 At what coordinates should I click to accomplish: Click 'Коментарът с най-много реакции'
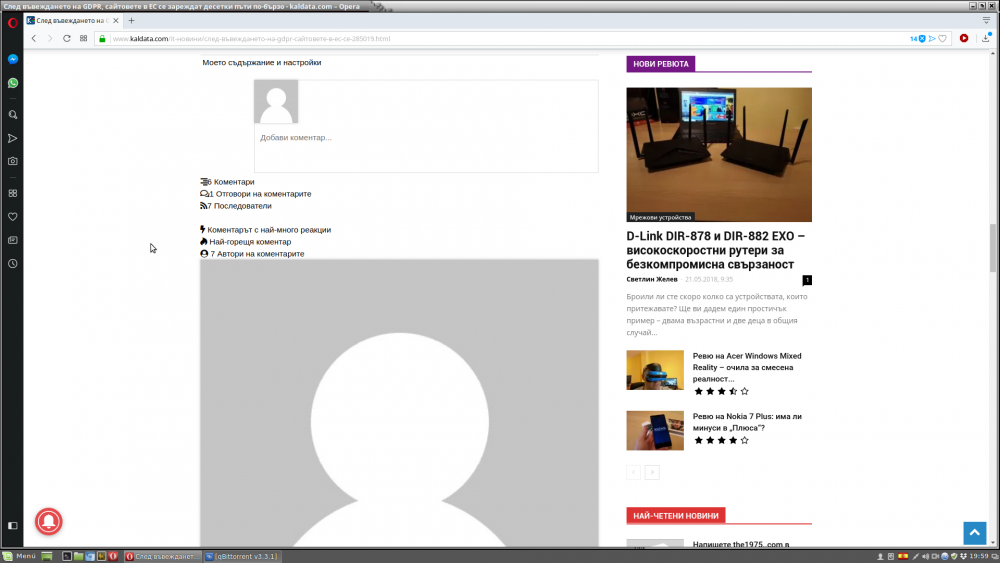265,230
